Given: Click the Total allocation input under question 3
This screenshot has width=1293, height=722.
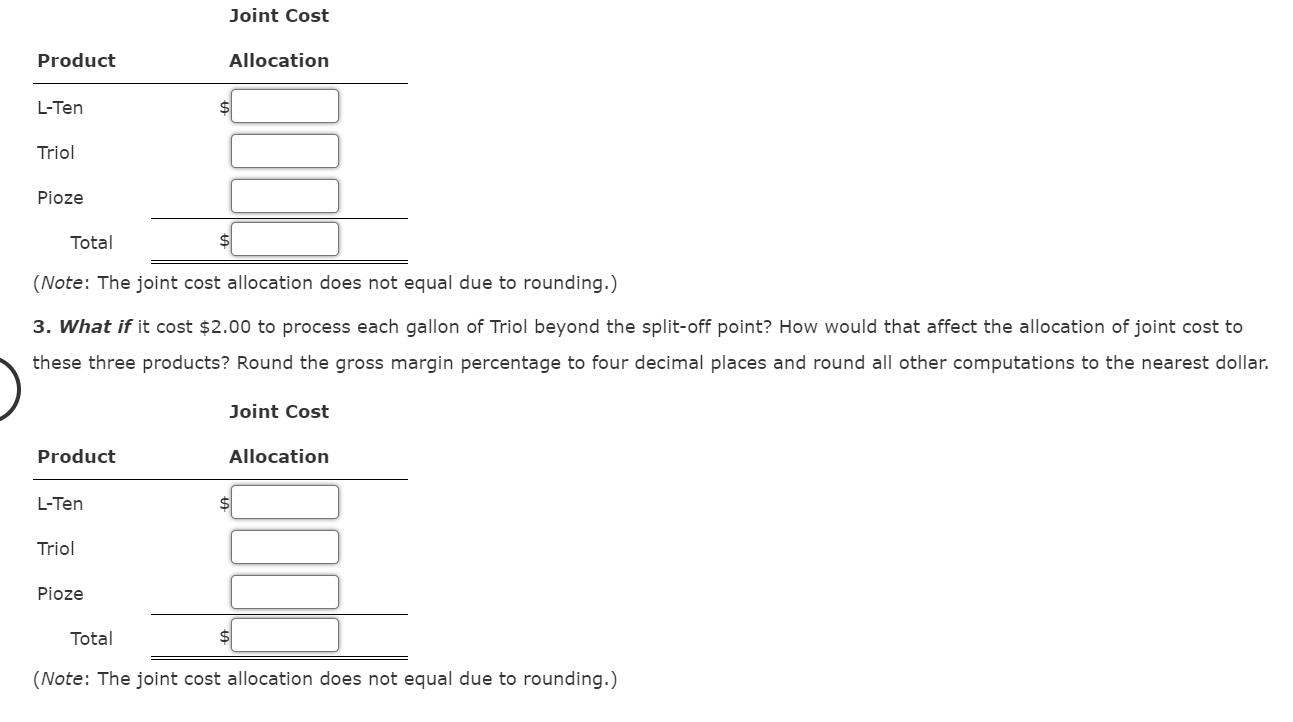Looking at the screenshot, I should coord(284,635).
